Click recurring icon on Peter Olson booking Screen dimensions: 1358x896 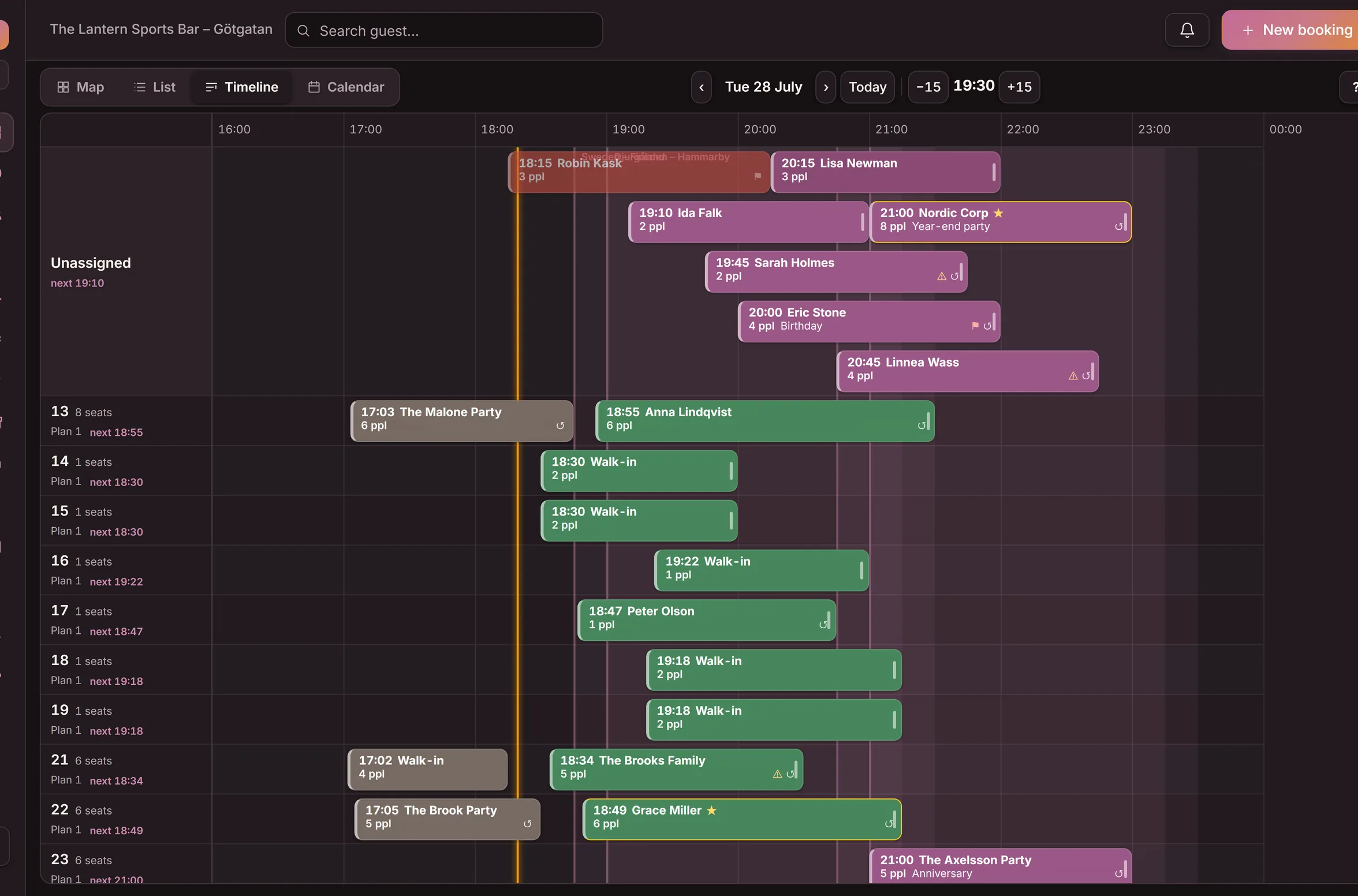(x=823, y=625)
